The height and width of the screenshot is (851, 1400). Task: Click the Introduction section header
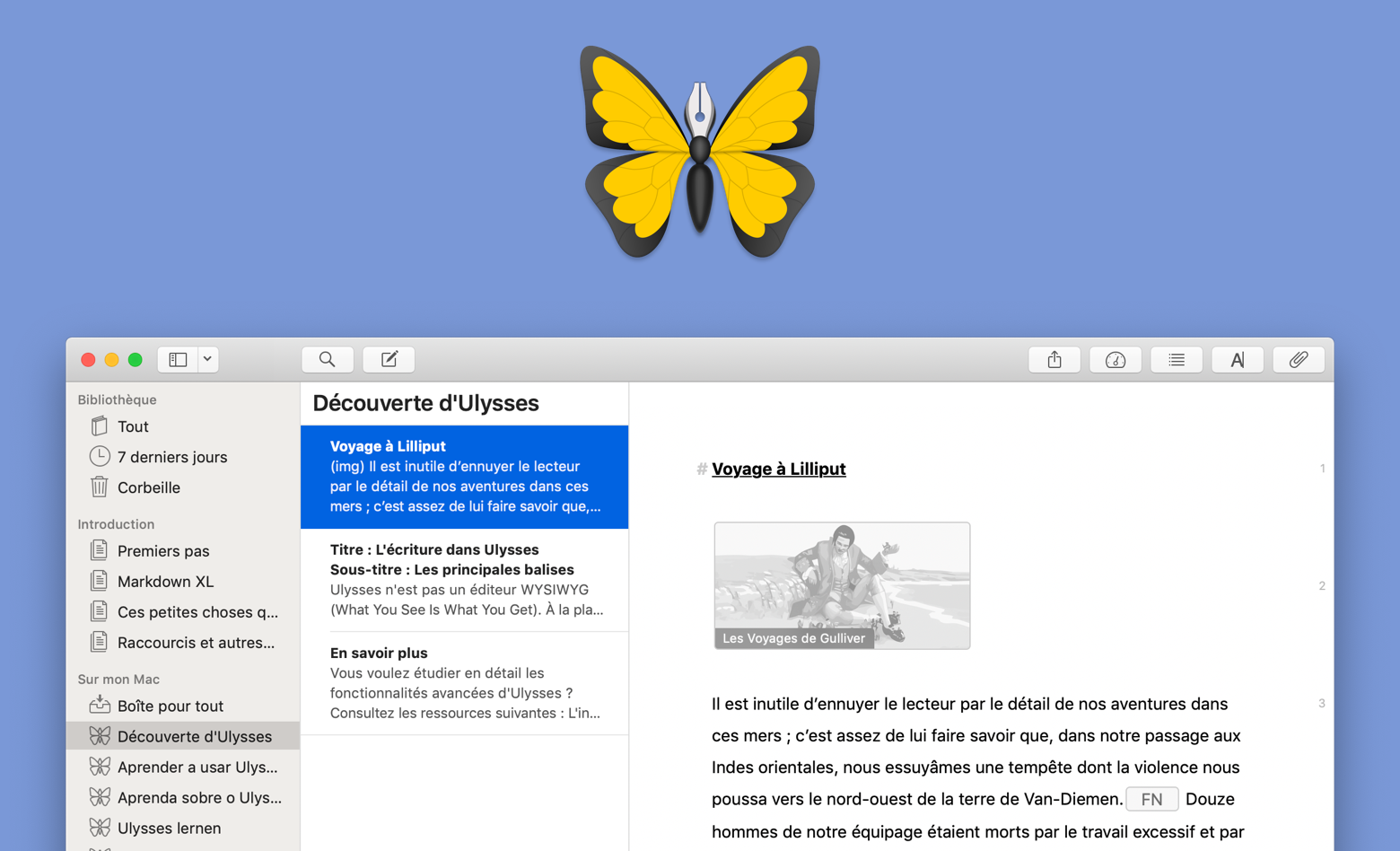click(116, 524)
